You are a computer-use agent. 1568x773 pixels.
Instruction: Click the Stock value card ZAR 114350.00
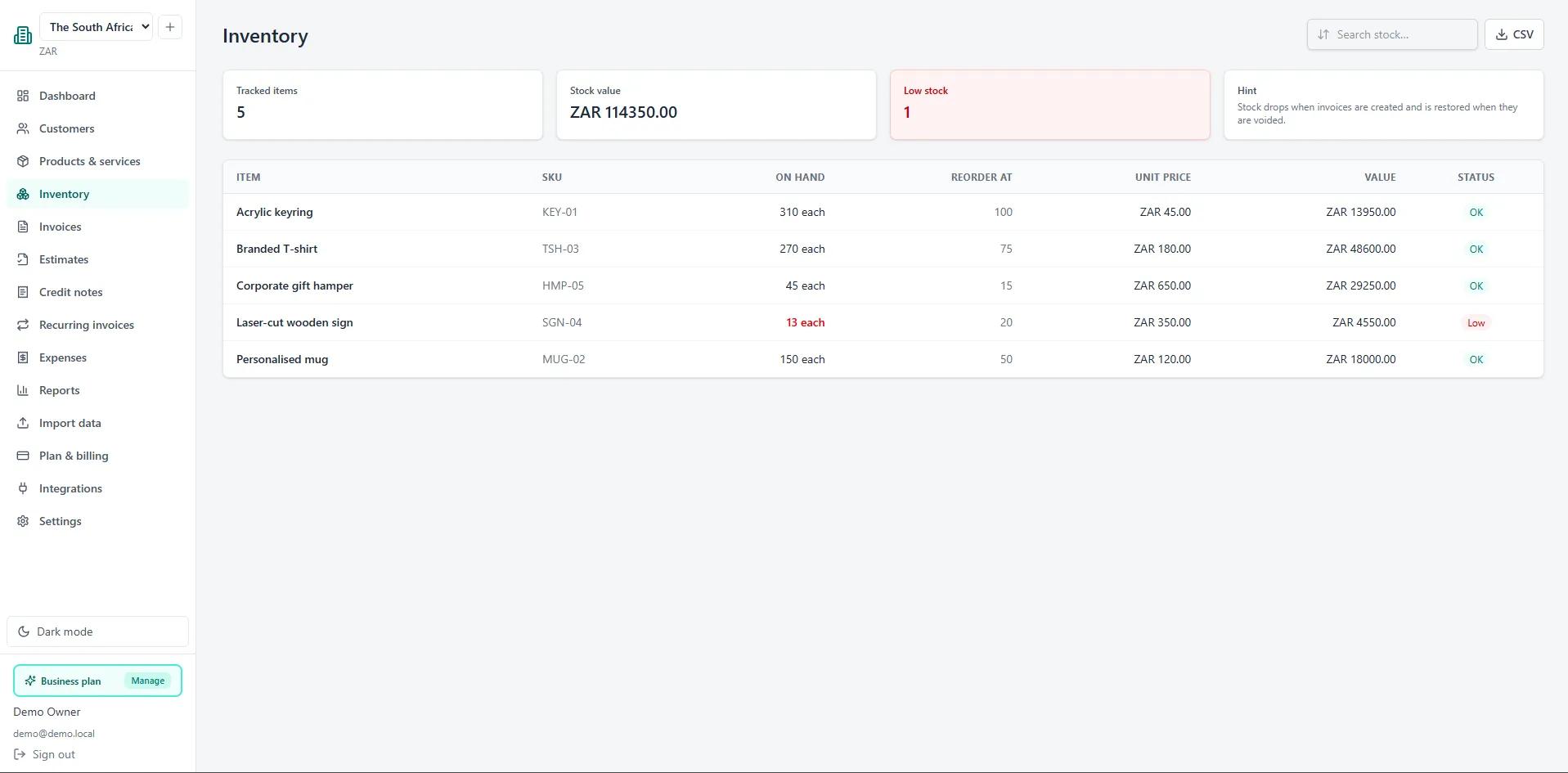coord(717,105)
